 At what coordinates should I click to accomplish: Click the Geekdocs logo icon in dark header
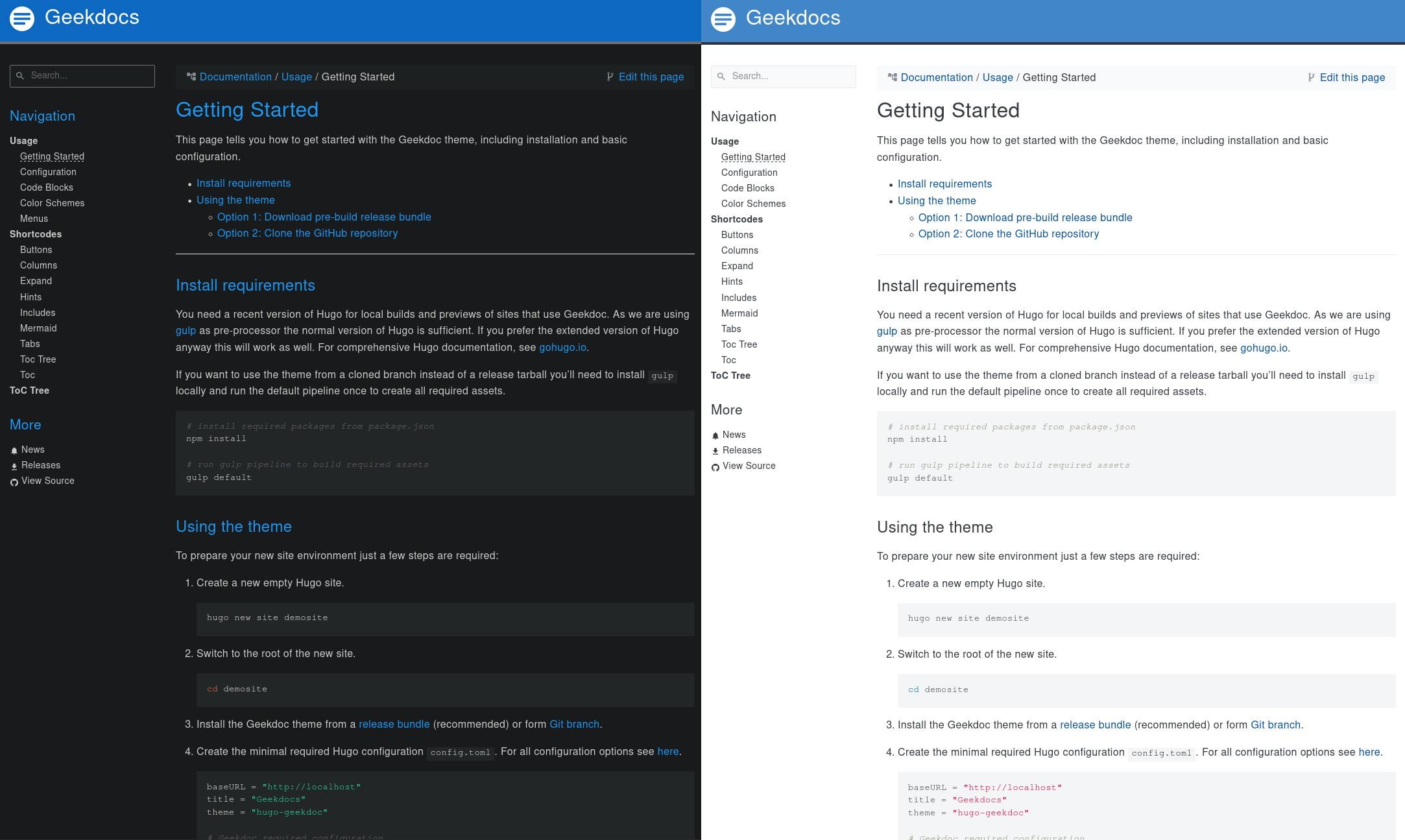click(x=22, y=19)
